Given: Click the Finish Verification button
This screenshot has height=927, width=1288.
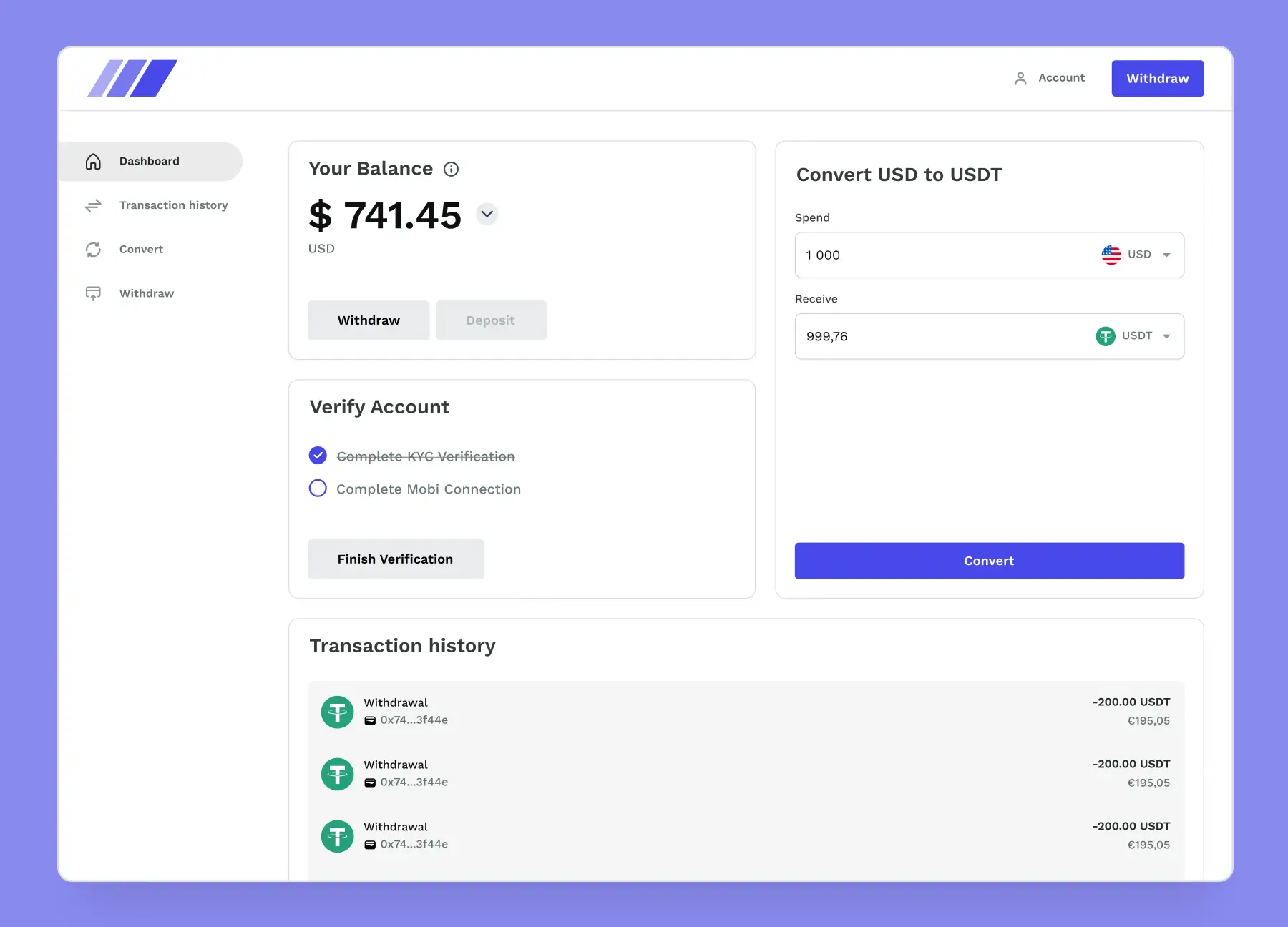Looking at the screenshot, I should [396, 559].
